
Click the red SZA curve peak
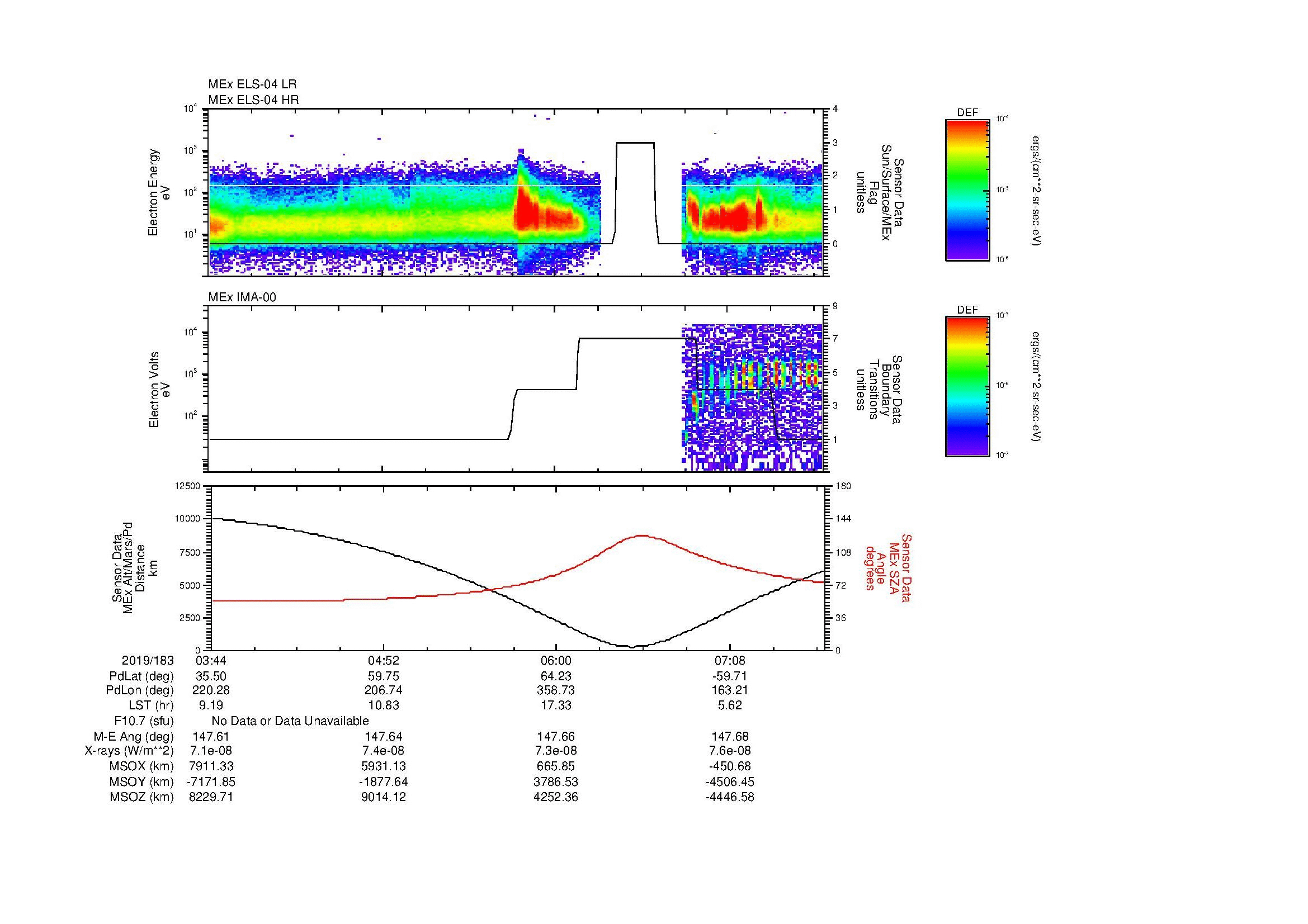[643, 536]
